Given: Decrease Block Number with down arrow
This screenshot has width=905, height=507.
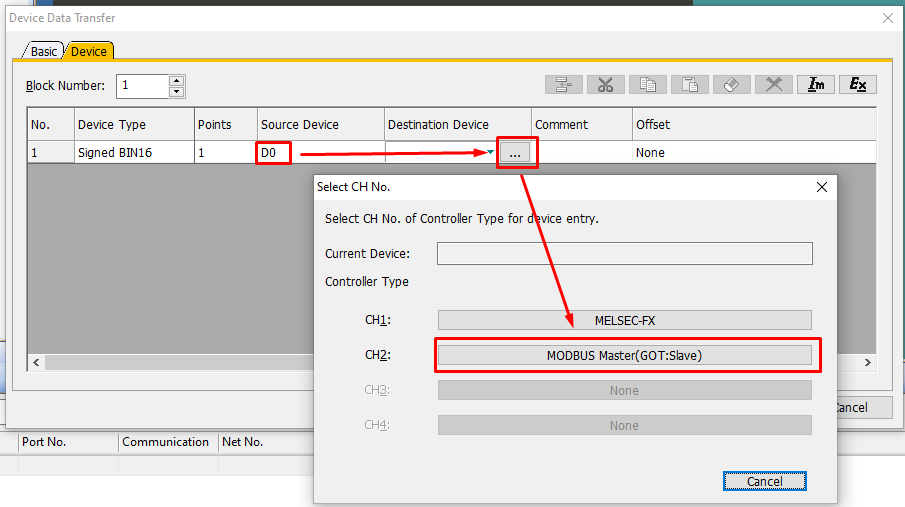Looking at the screenshot, I should click(x=177, y=91).
